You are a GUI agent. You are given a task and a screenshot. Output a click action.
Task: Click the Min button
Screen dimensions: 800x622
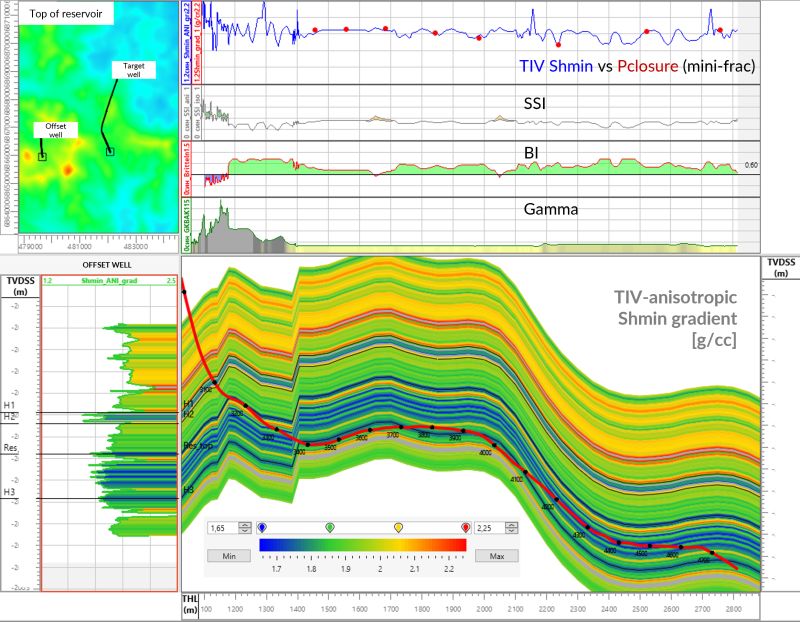228,554
